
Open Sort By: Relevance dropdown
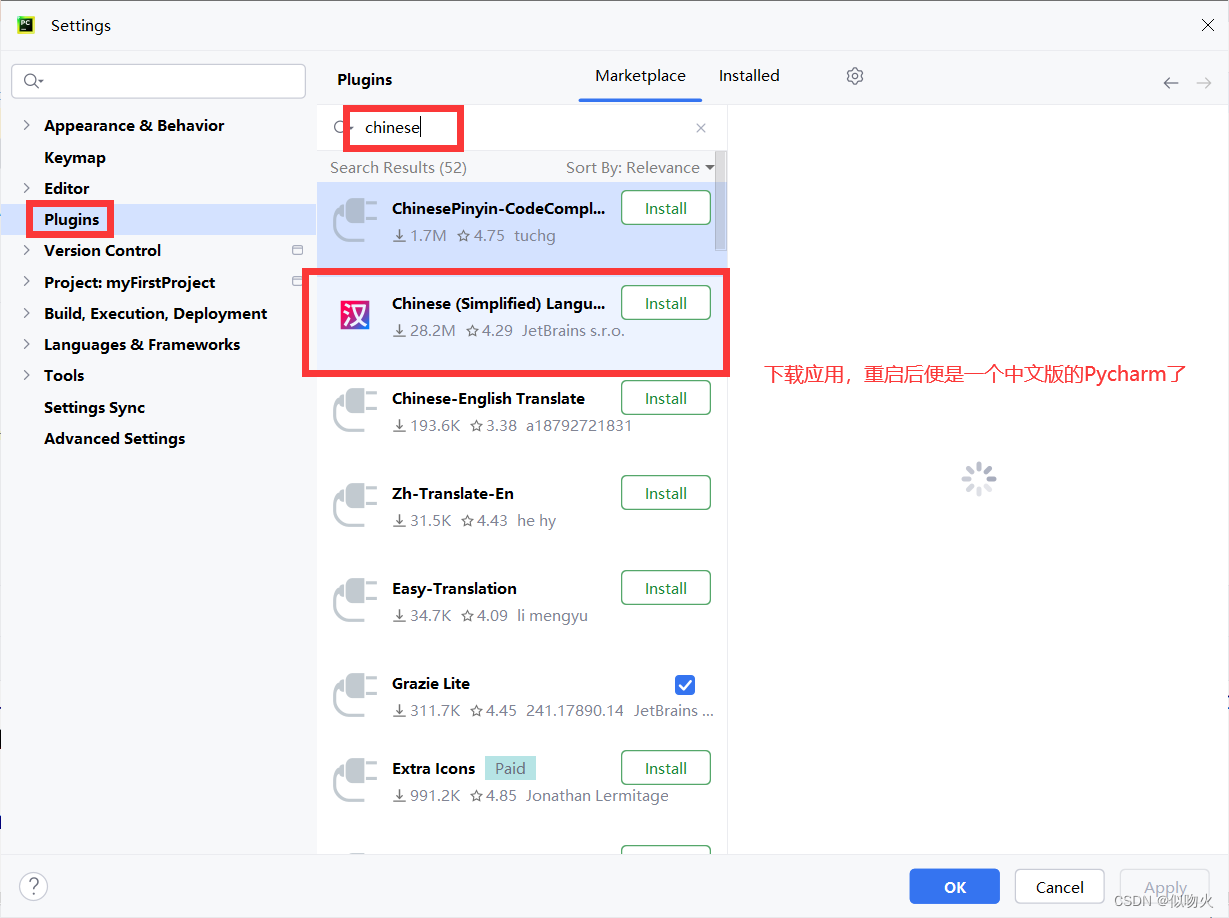click(x=640, y=168)
